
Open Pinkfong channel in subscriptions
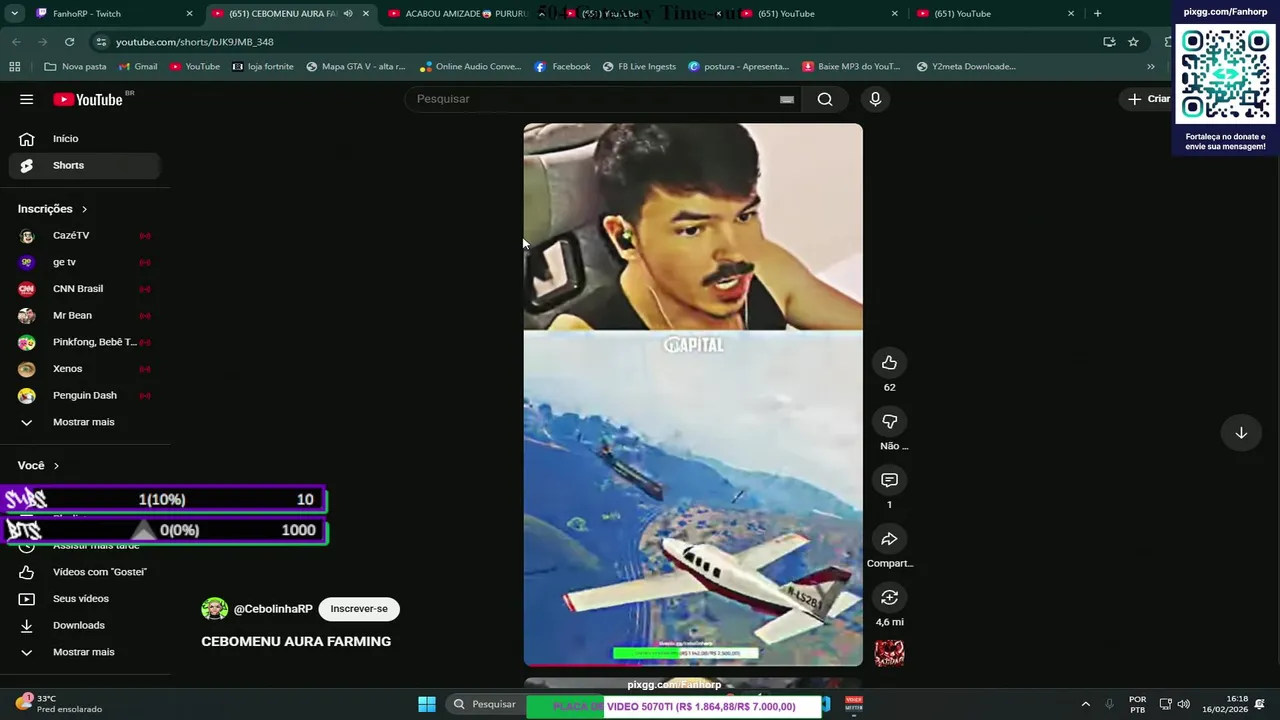click(x=84, y=342)
